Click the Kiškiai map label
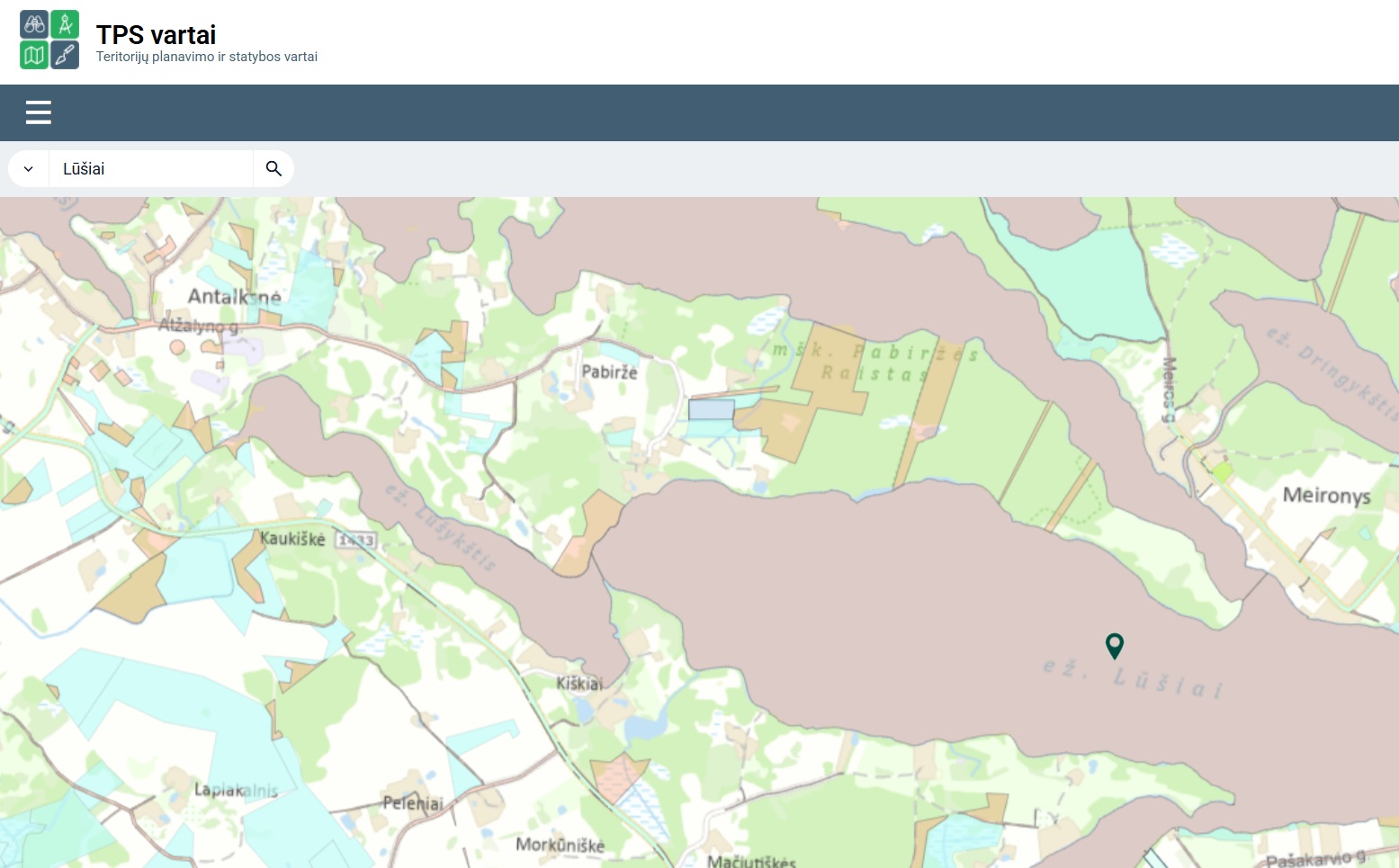 pos(579,684)
